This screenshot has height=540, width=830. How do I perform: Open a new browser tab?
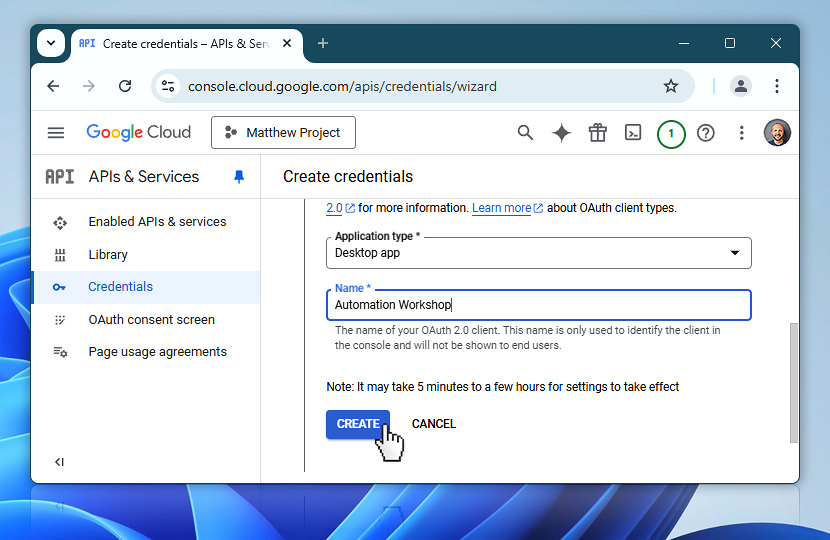click(x=323, y=43)
